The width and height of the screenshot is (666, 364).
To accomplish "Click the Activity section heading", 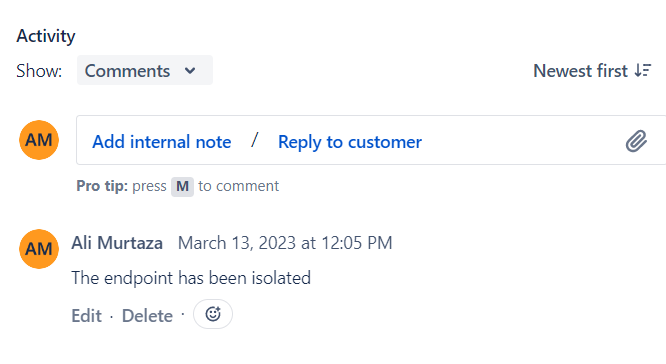I will (x=46, y=36).
